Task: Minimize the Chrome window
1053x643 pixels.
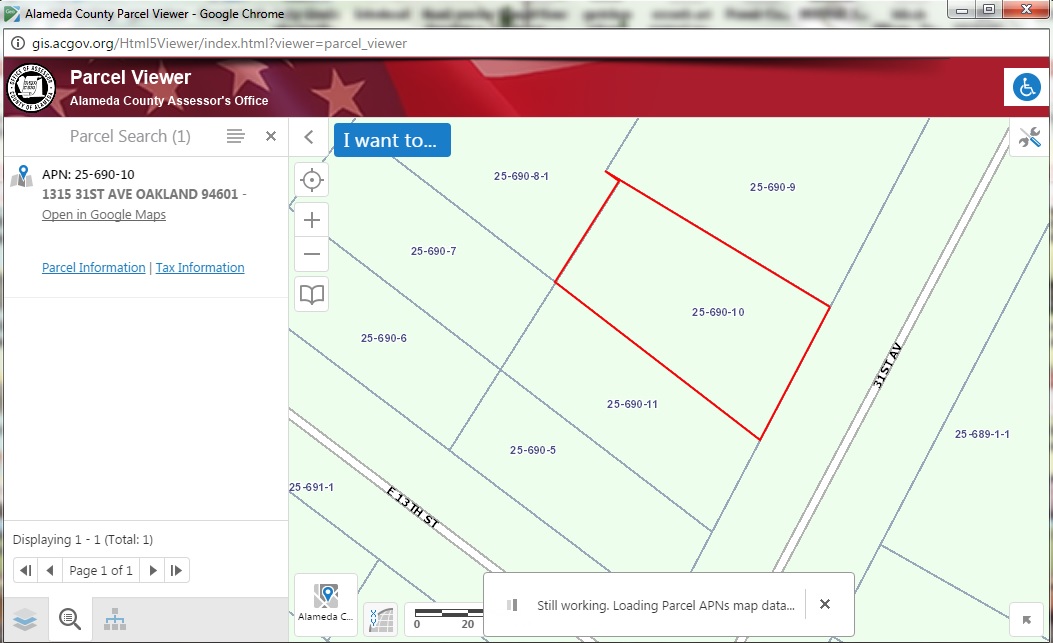Action: pyautogui.click(x=962, y=9)
